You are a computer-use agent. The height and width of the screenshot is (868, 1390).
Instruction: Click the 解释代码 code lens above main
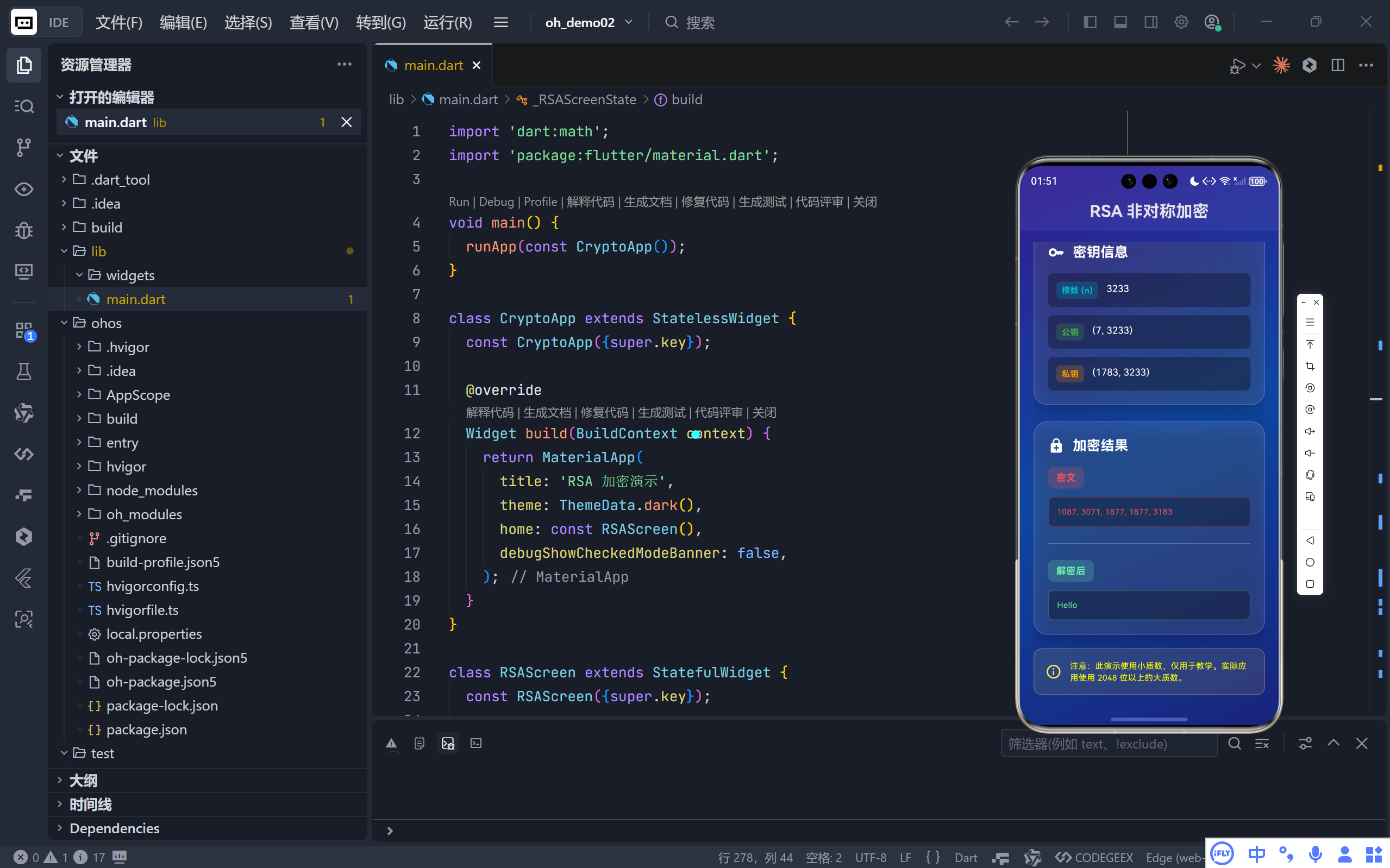coord(590,202)
